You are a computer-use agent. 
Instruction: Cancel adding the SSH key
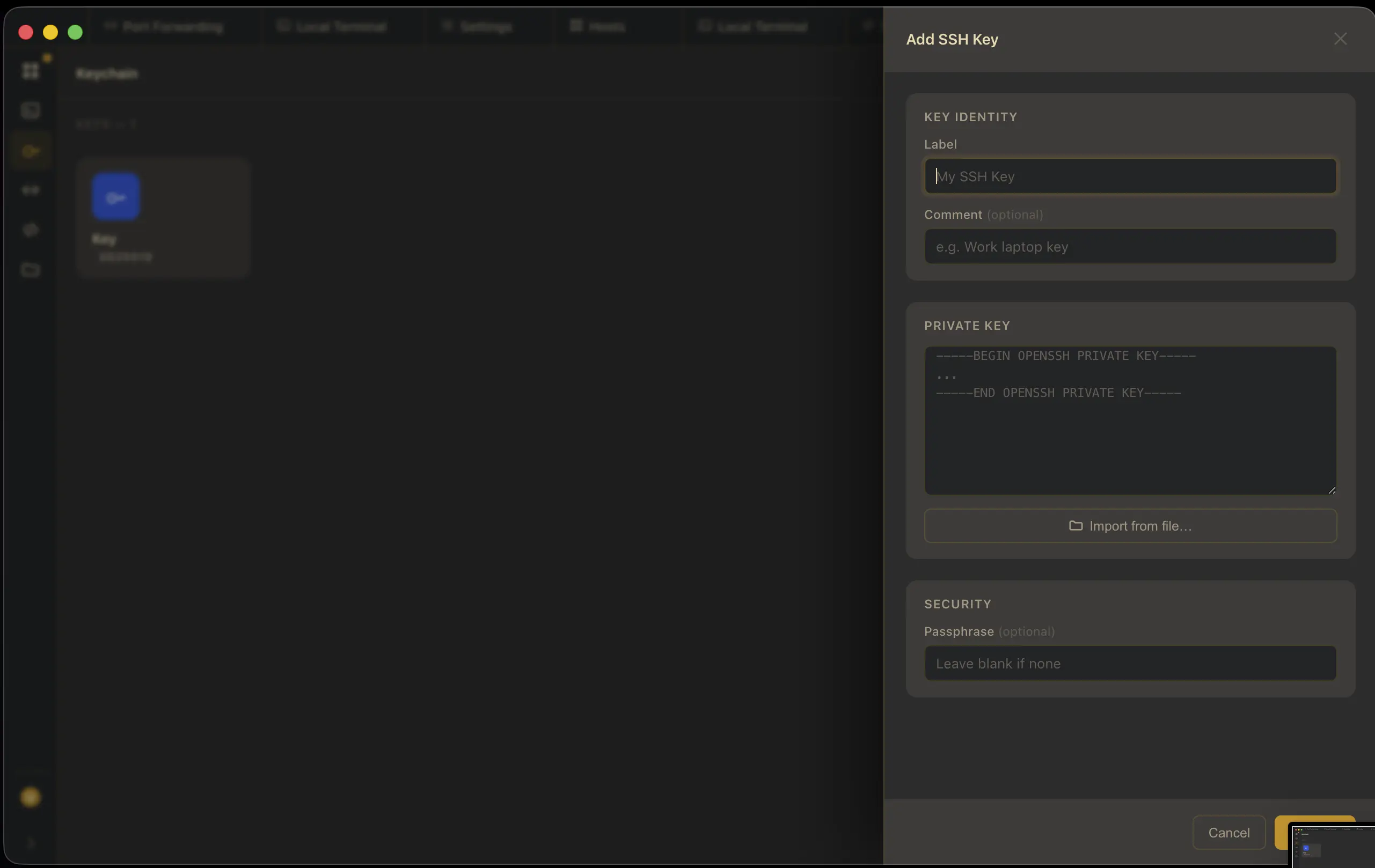coord(1229,833)
